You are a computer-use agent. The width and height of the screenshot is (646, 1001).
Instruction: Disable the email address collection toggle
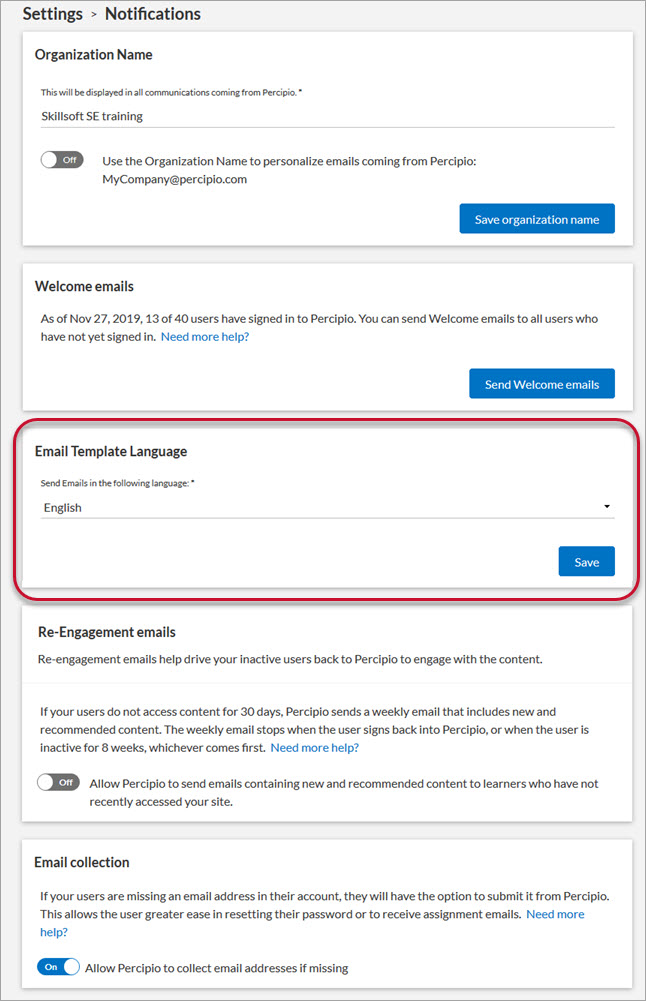coord(60,967)
